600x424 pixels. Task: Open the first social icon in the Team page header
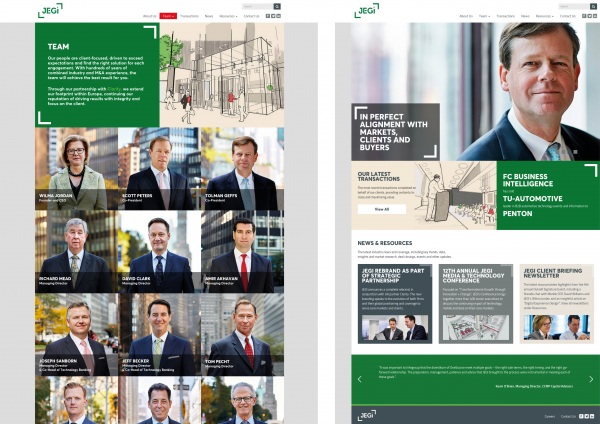(x=268, y=16)
